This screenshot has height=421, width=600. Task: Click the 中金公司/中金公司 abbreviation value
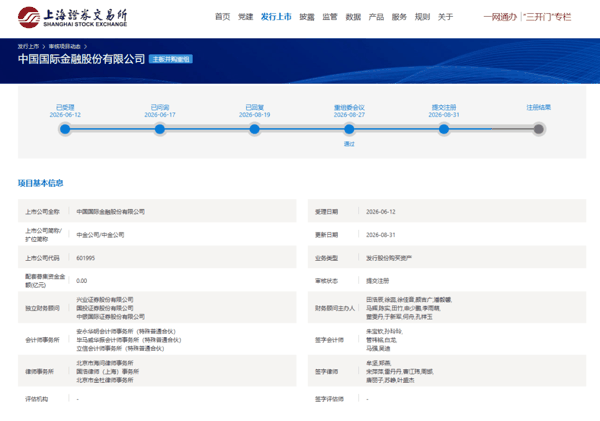pos(100,235)
